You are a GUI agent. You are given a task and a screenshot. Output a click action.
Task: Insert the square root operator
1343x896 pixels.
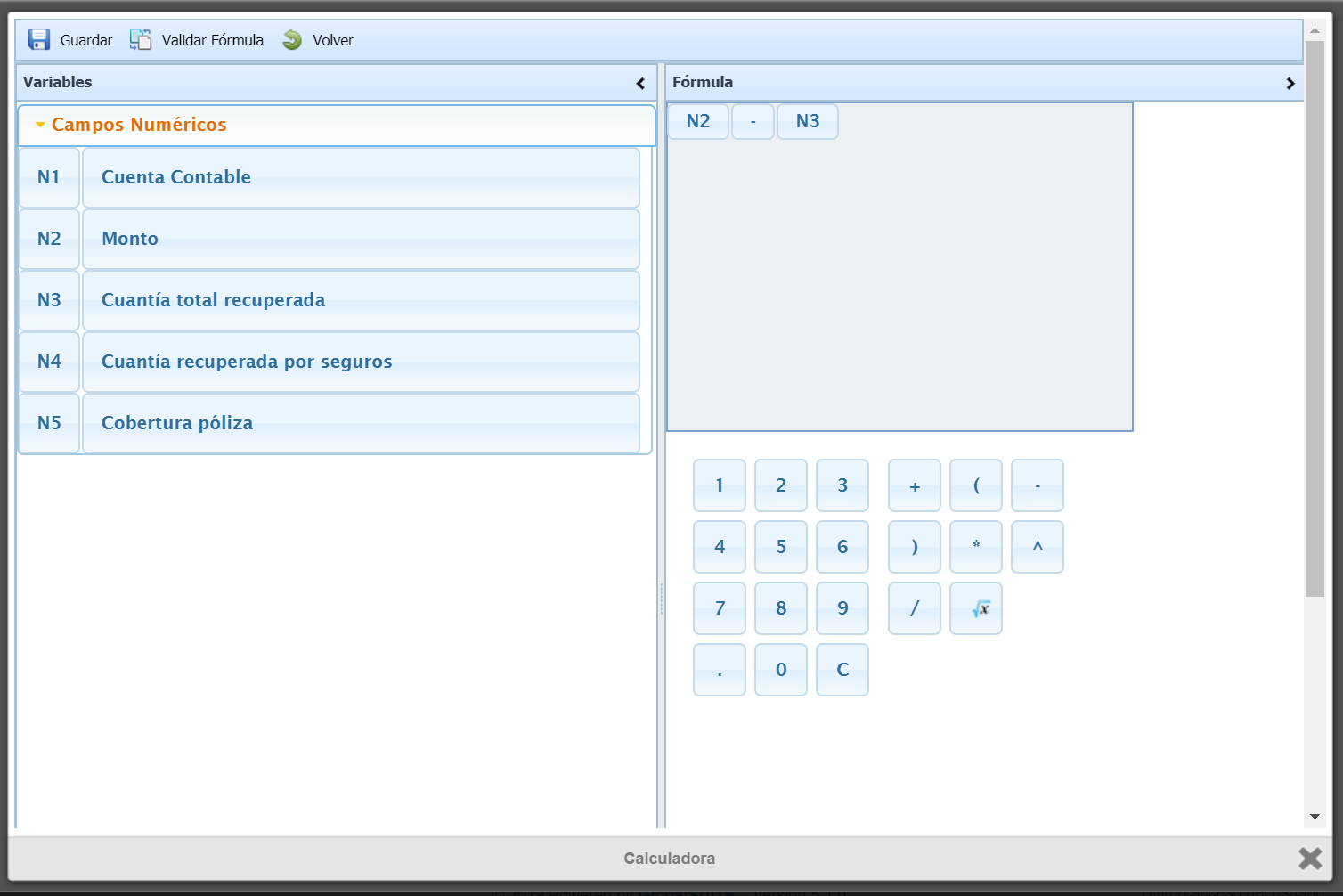(x=976, y=608)
